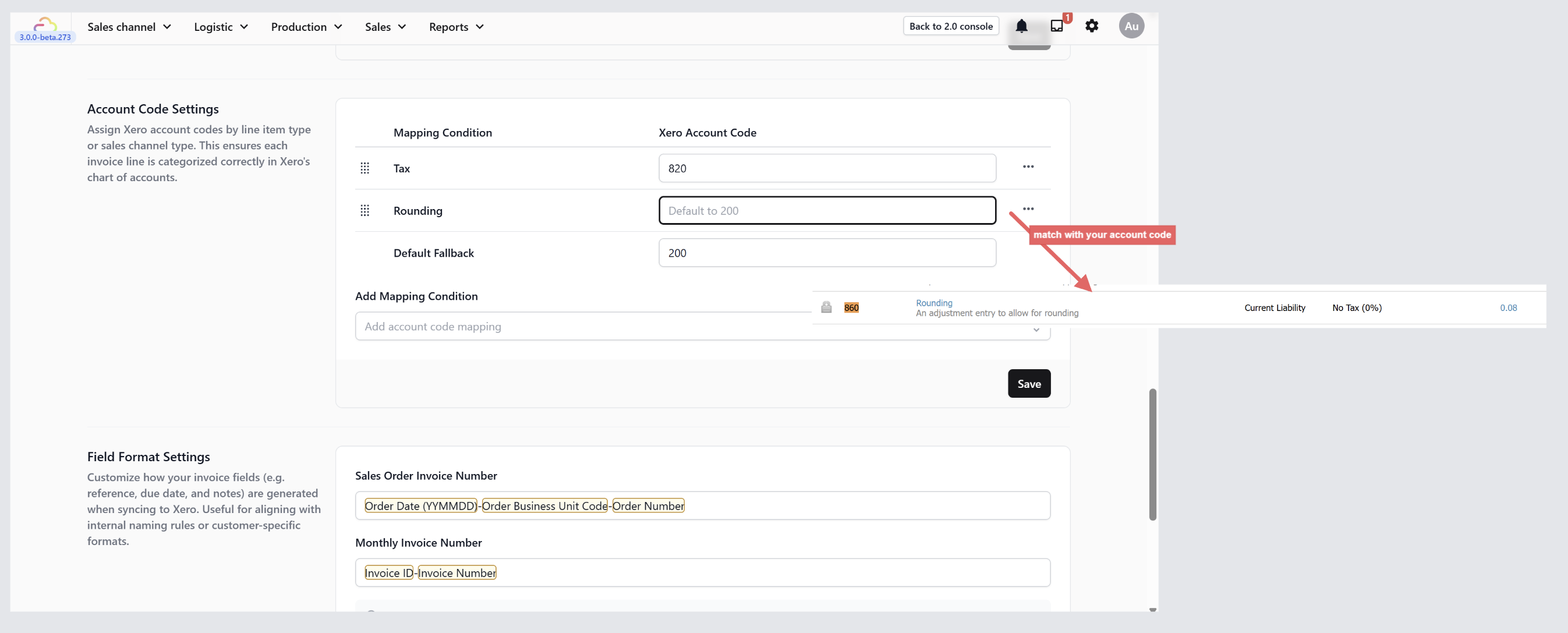
Task: Grab the drag handle for Rounding row
Action: pyautogui.click(x=364, y=211)
